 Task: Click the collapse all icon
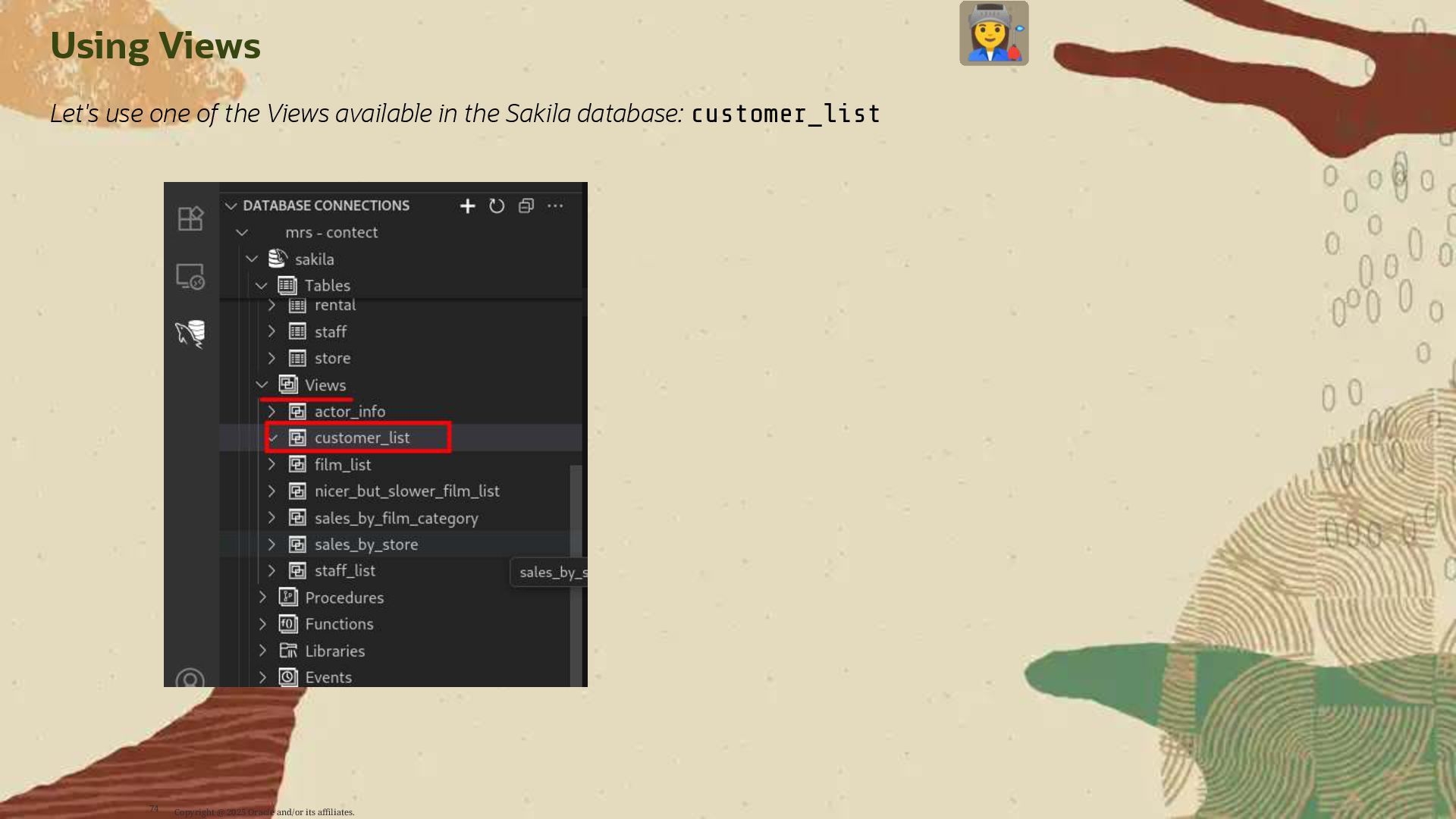point(526,206)
